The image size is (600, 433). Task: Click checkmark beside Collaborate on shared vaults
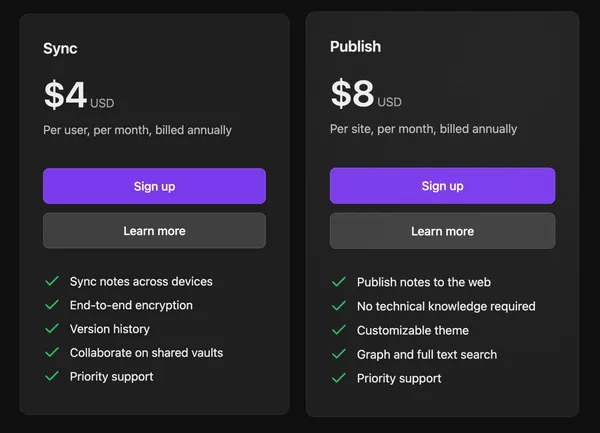(52, 353)
